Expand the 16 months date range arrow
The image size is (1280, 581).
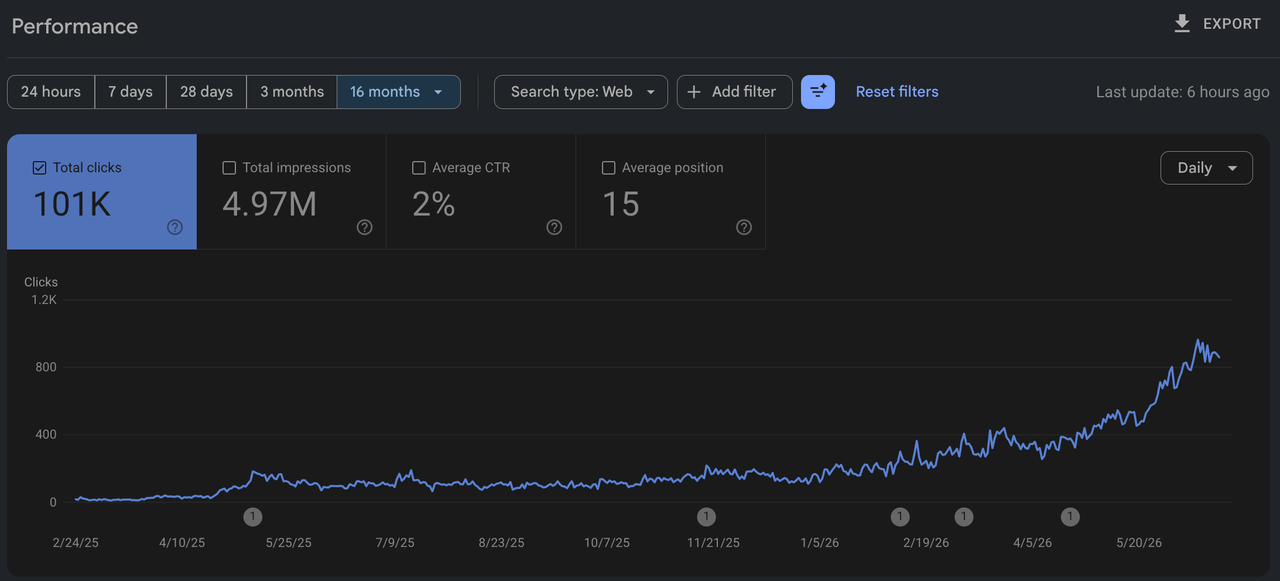click(437, 92)
